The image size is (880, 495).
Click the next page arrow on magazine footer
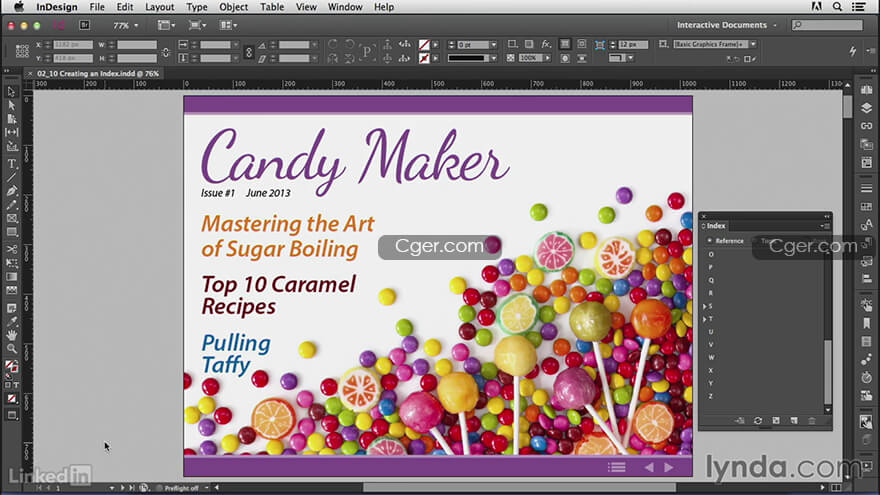click(x=669, y=468)
